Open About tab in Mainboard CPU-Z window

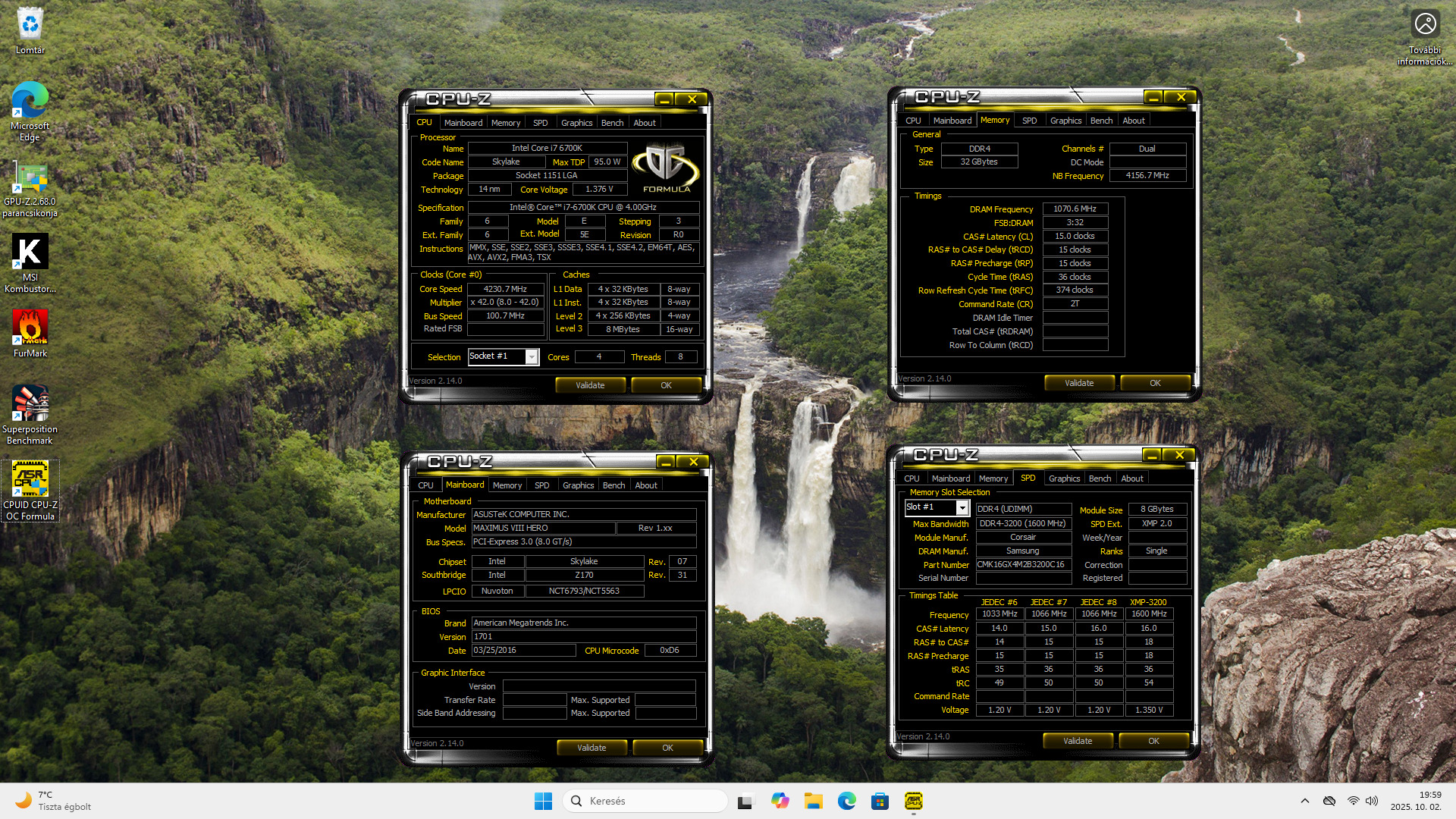pos(646,485)
